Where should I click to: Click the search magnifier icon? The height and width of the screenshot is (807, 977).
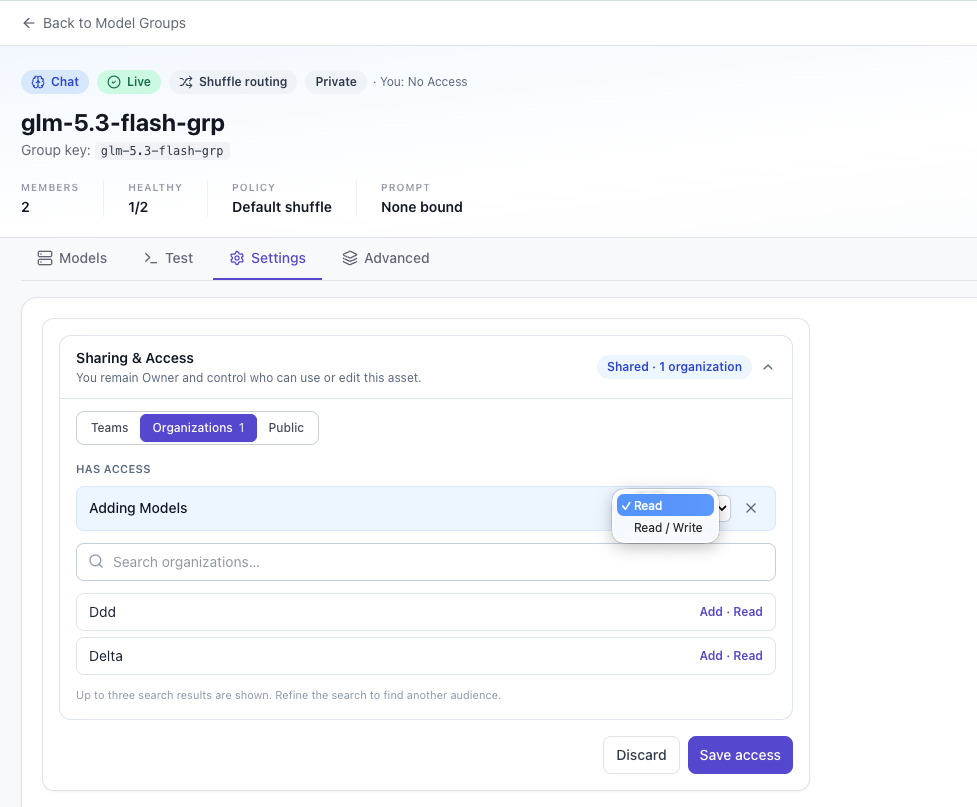[96, 561]
